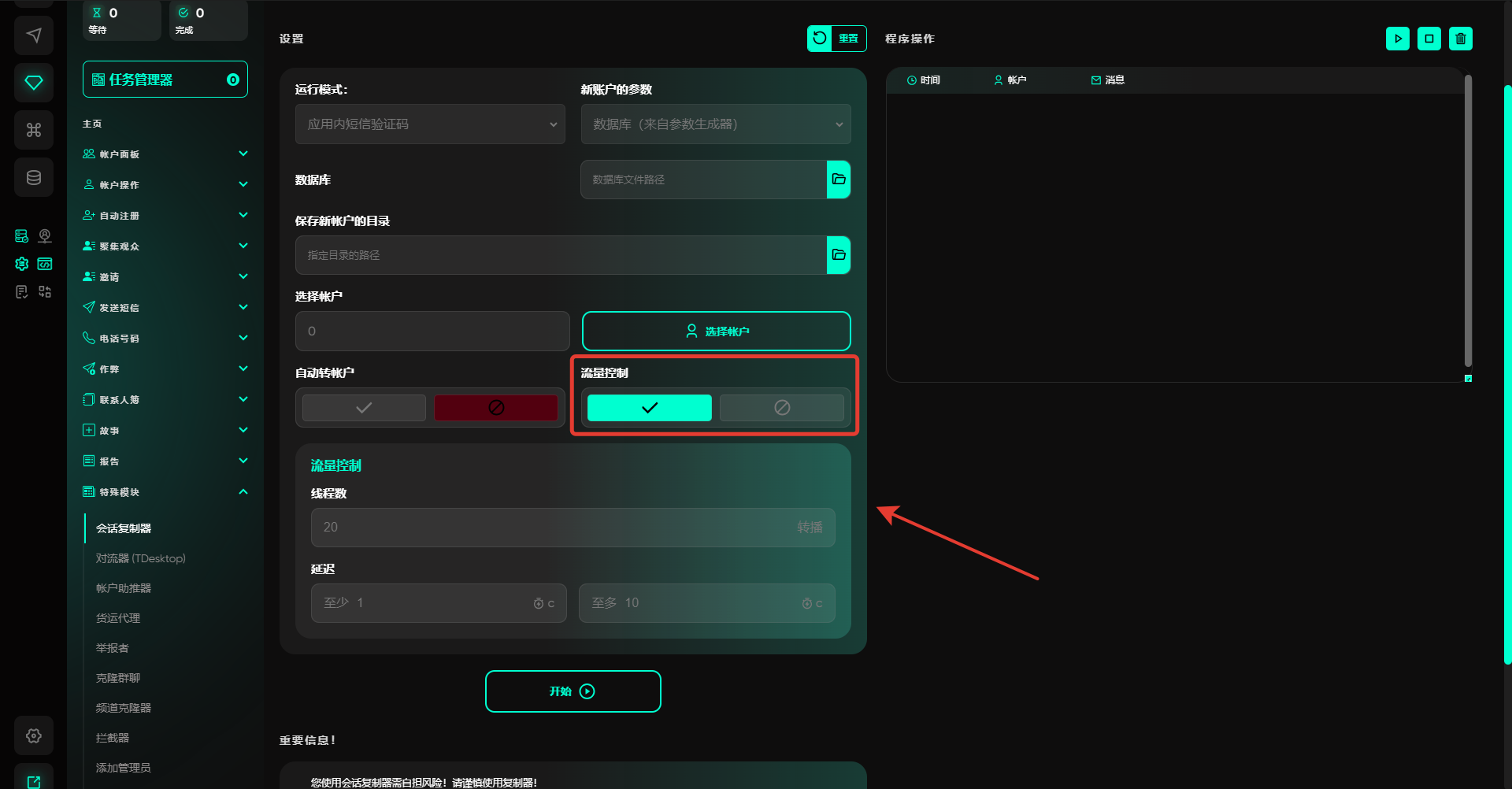Open the 运行模式 dropdown
The image size is (1512, 789).
pos(430,124)
